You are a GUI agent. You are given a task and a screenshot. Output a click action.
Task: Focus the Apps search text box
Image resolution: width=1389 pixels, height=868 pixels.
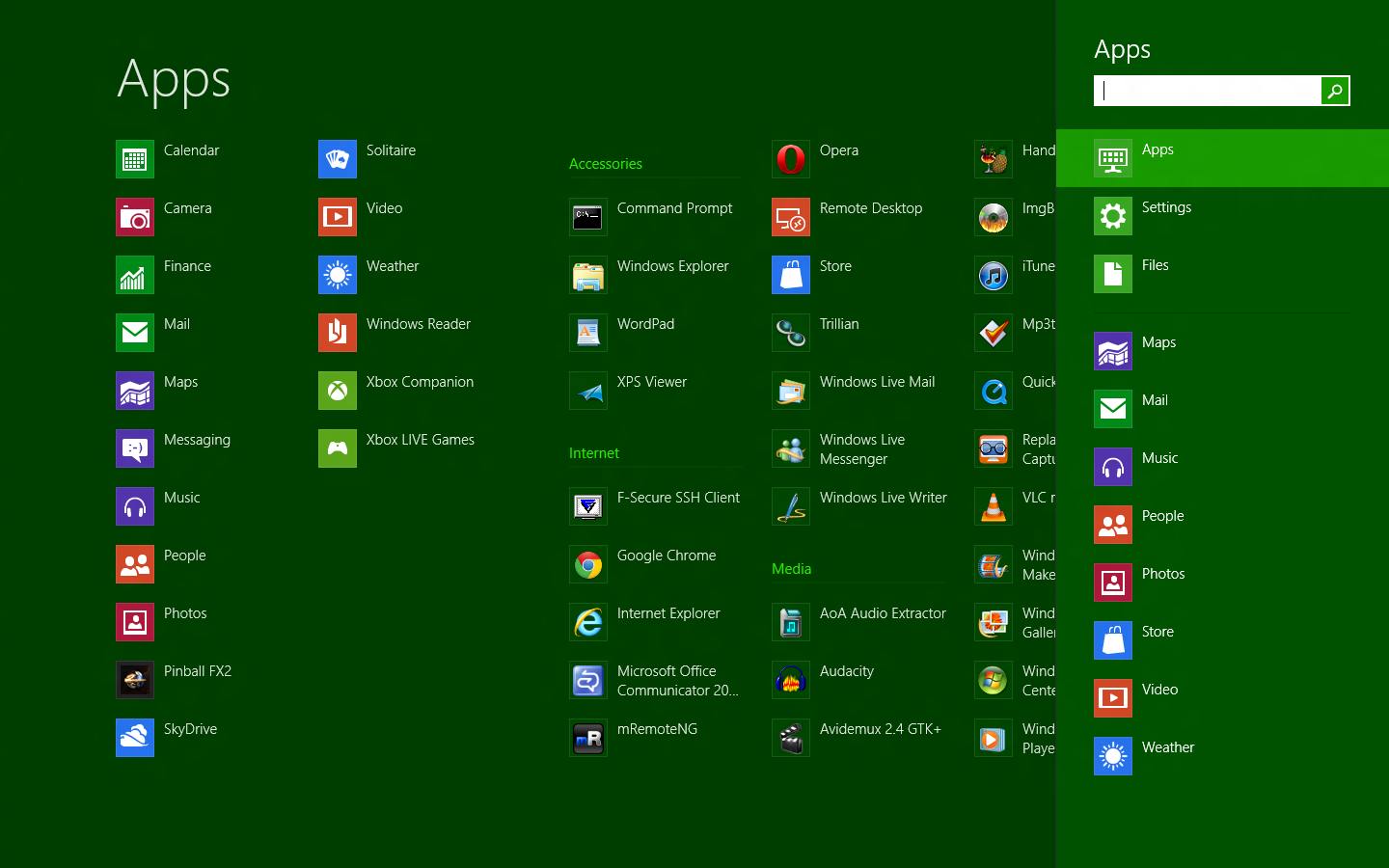click(1208, 91)
